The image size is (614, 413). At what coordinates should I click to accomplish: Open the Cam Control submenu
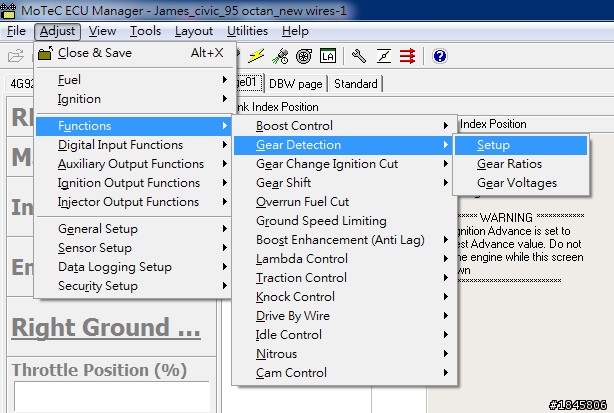[343, 373]
